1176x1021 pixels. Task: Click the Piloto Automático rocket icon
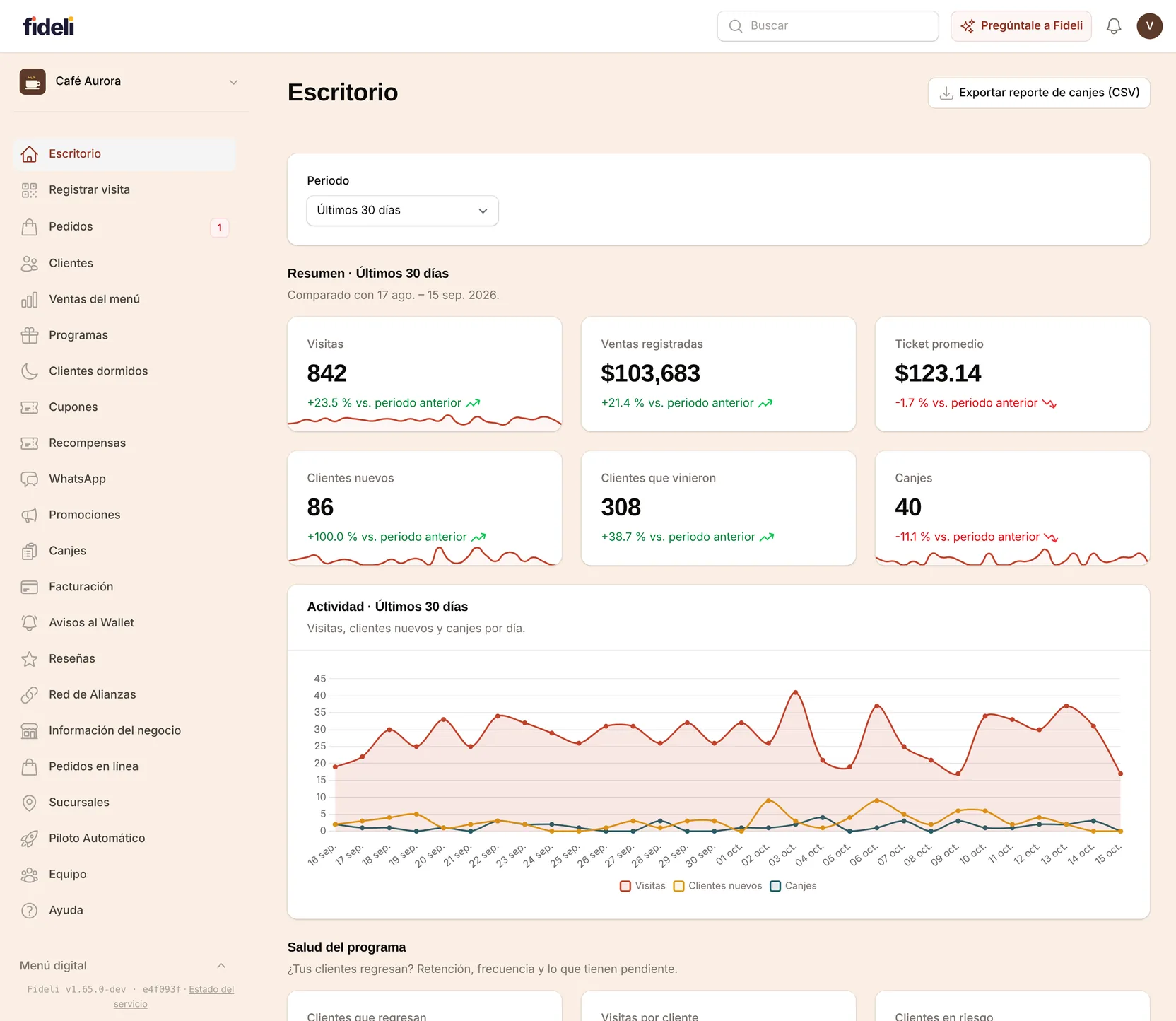[x=29, y=839]
